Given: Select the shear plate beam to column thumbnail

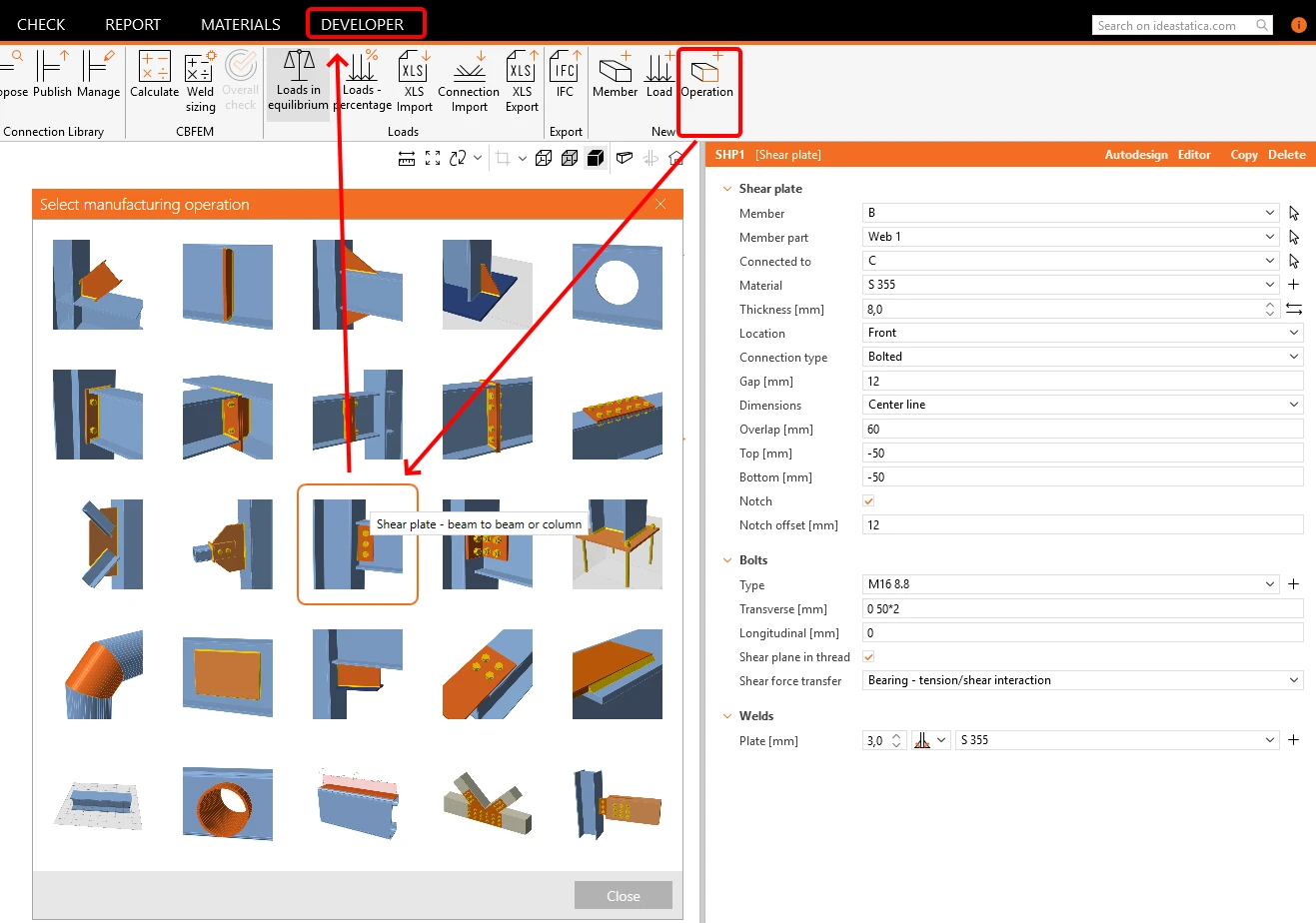Looking at the screenshot, I should click(x=358, y=544).
